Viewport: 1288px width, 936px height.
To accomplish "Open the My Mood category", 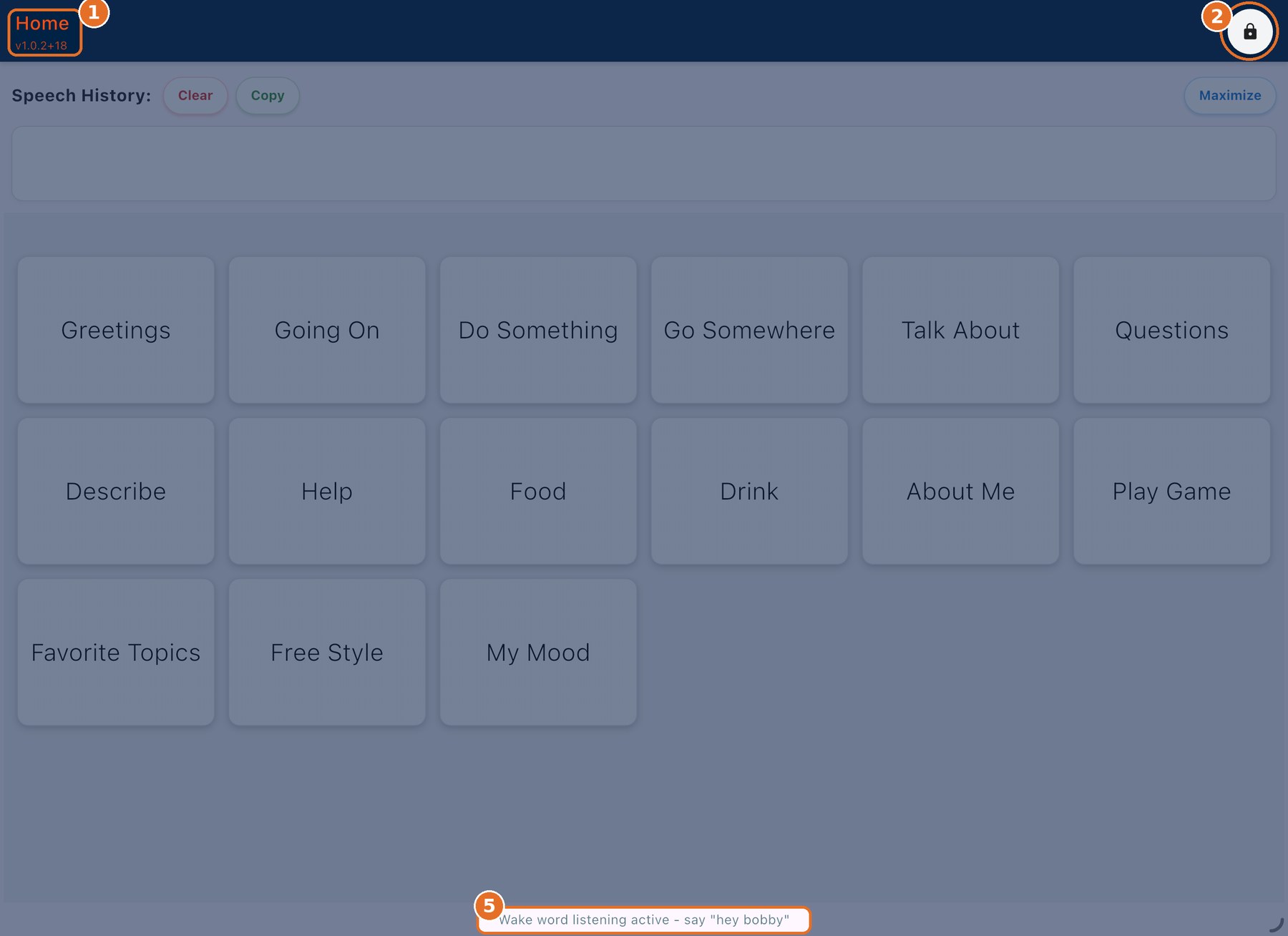I will point(538,652).
